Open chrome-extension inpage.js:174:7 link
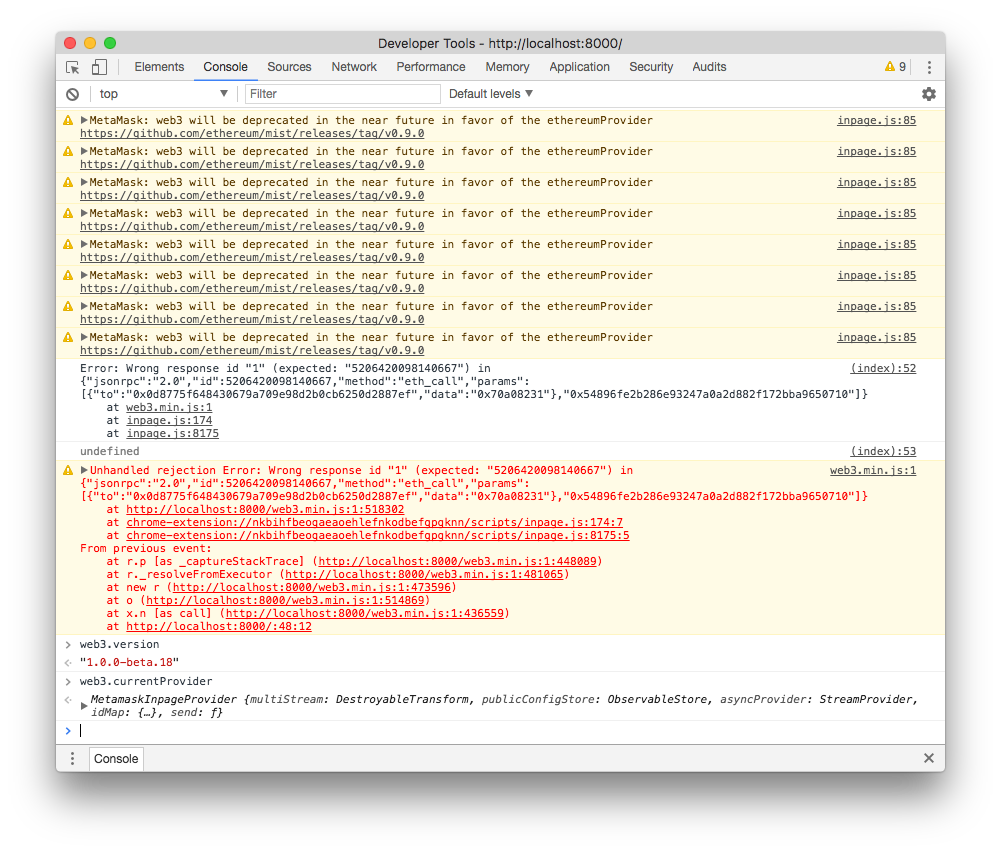Screen dimensions: 1001x852 coord(375,522)
